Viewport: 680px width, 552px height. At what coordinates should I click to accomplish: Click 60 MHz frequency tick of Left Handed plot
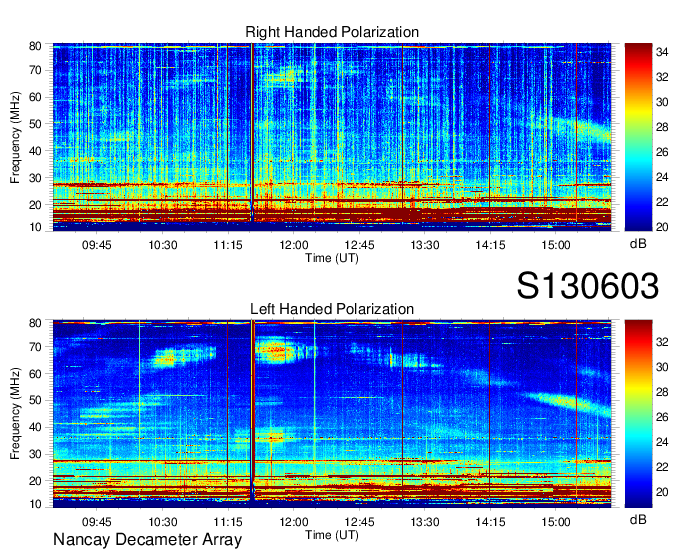click(35, 374)
